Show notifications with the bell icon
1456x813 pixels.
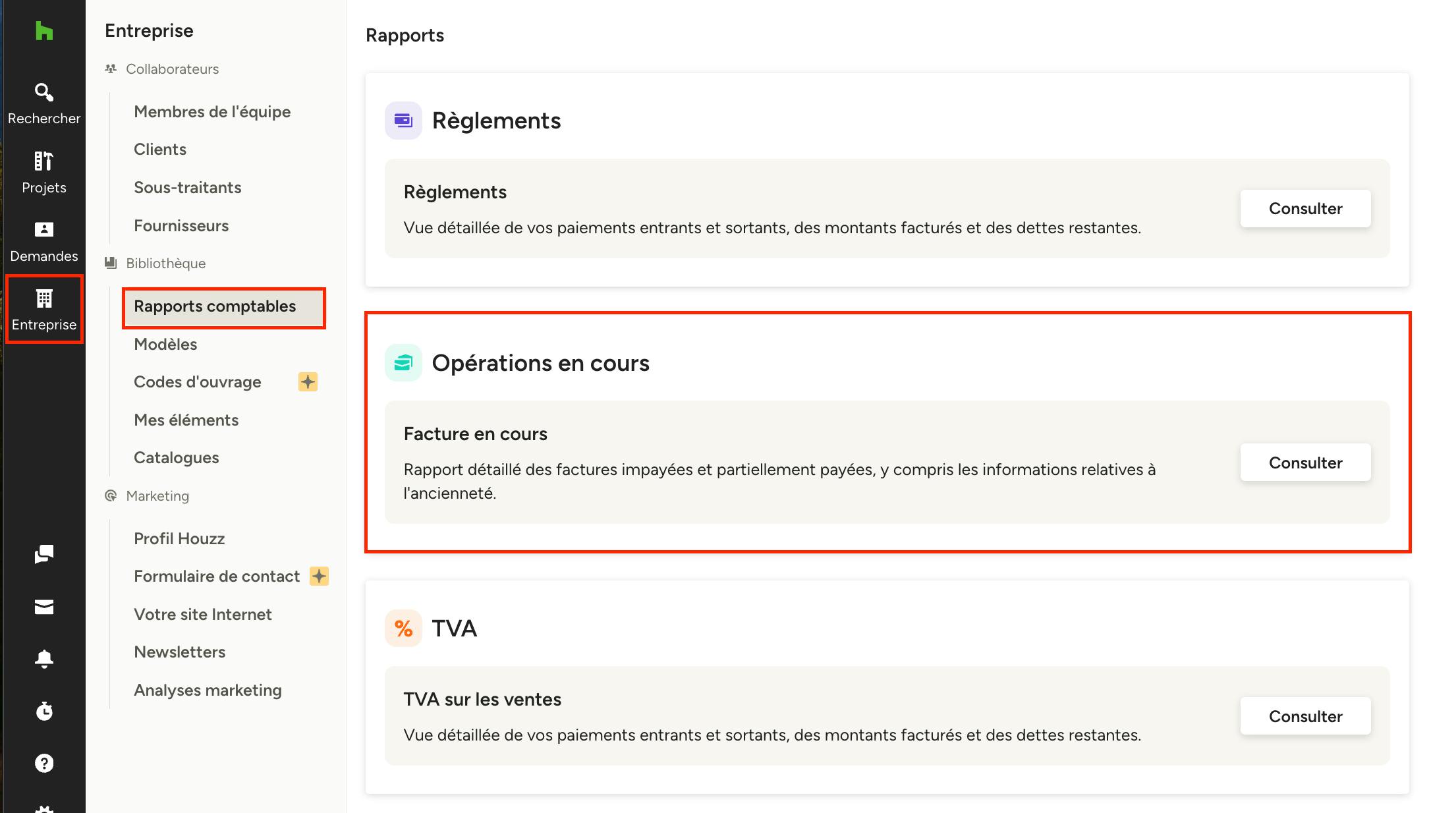44,659
